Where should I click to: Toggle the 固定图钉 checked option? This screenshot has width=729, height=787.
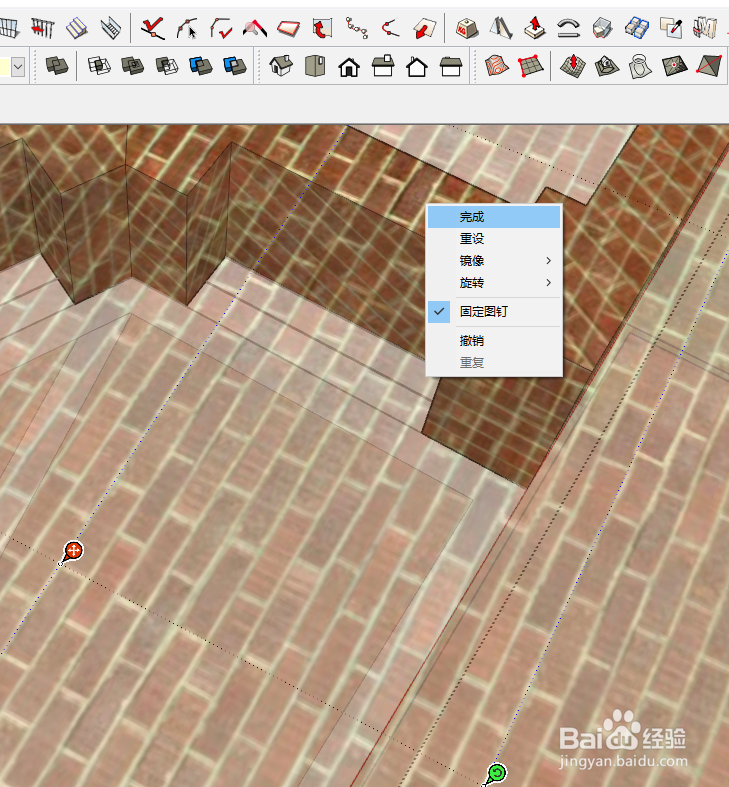coord(494,312)
